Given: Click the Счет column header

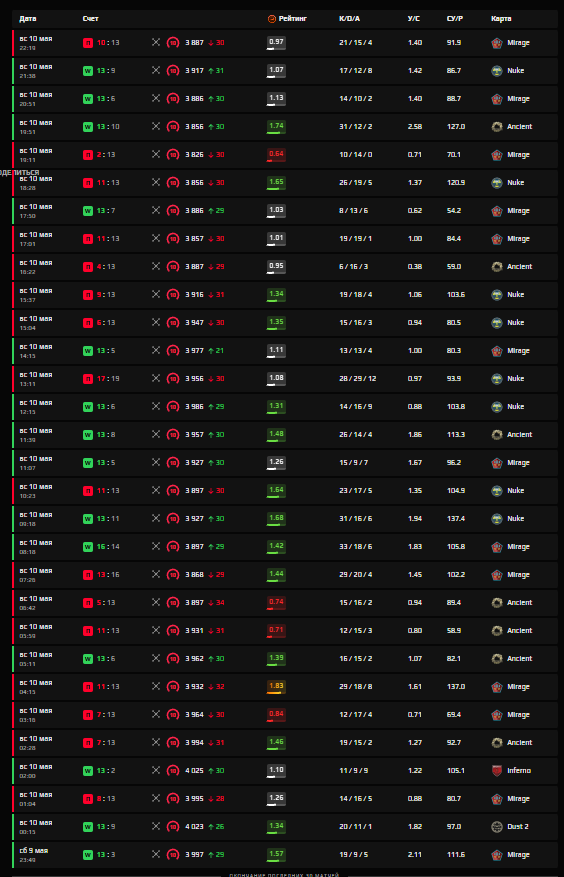Looking at the screenshot, I should pyautogui.click(x=90, y=18).
